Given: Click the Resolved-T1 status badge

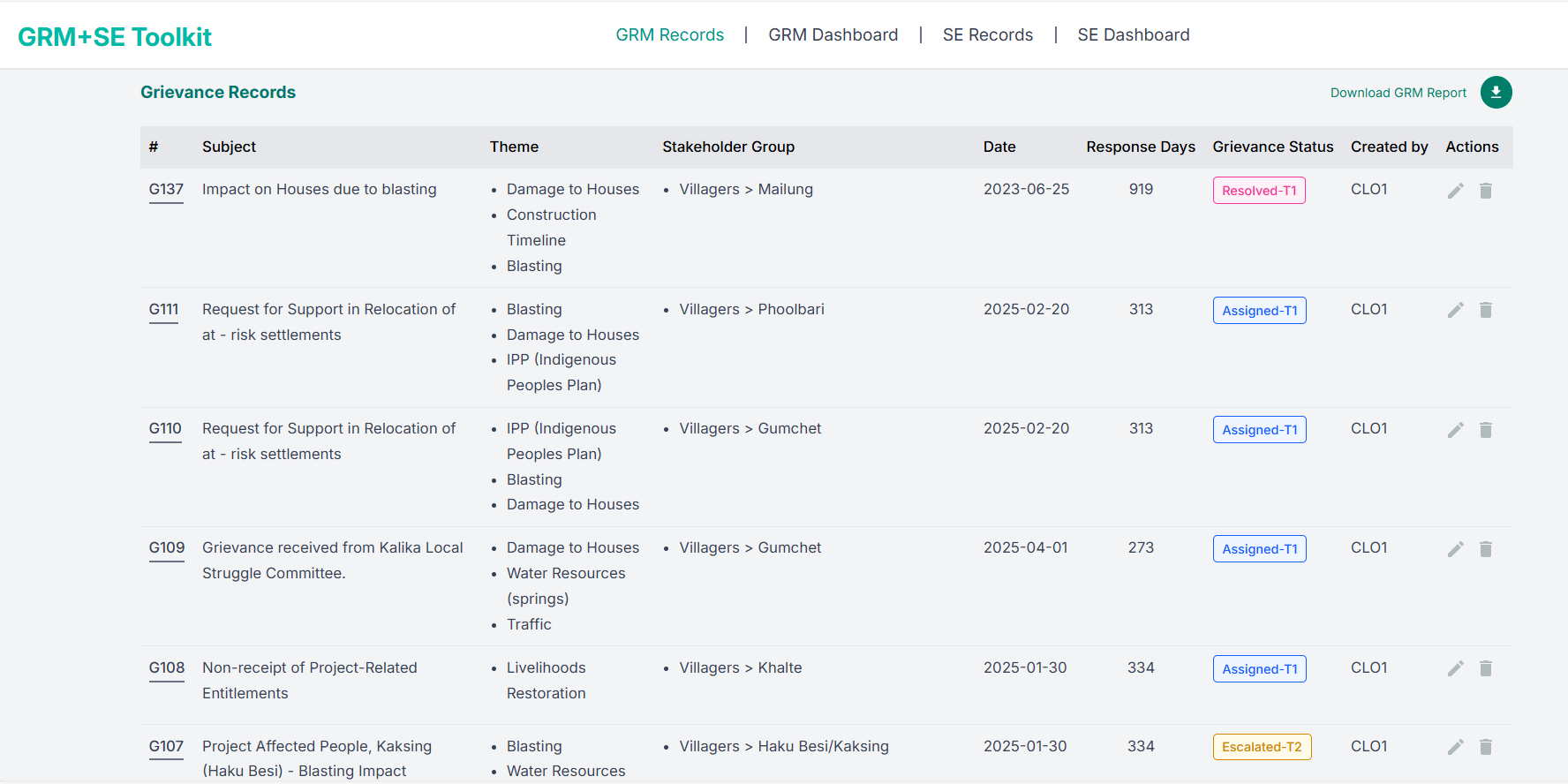Looking at the screenshot, I should [x=1259, y=191].
